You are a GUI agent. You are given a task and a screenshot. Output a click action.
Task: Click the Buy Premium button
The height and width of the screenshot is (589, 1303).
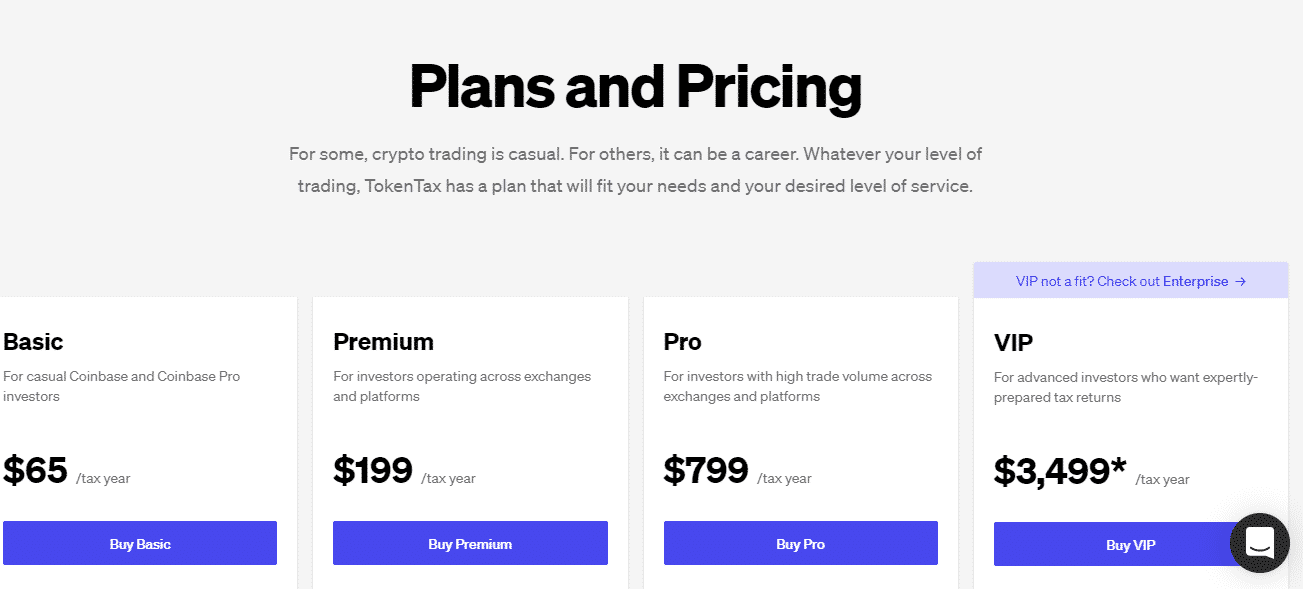(x=470, y=543)
